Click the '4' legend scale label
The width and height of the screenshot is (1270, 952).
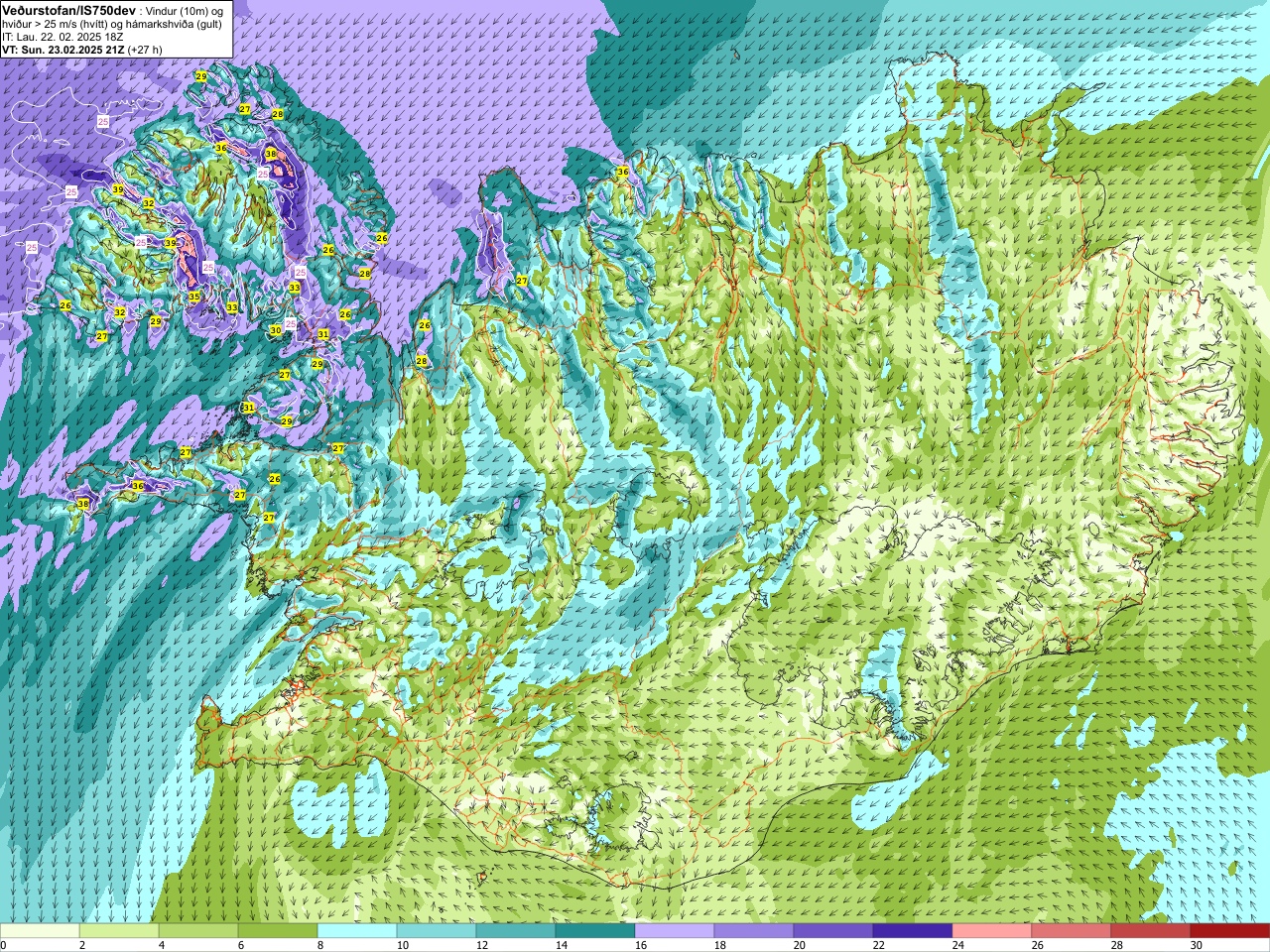(x=161, y=945)
